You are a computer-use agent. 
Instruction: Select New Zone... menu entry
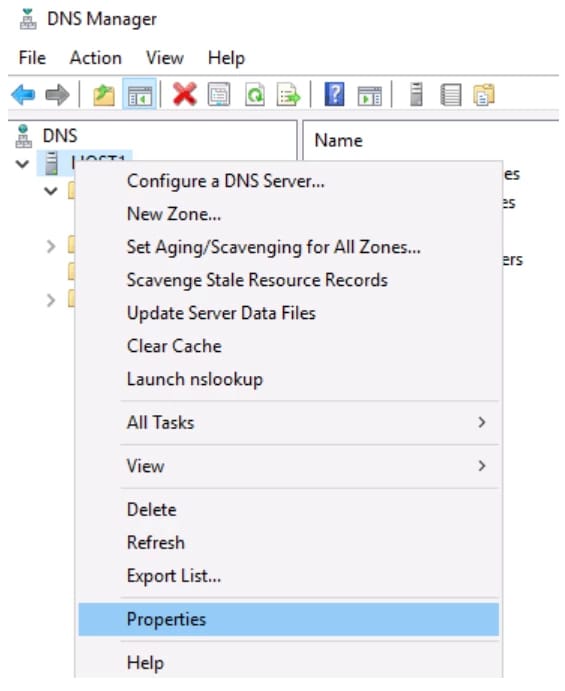[x=174, y=214]
